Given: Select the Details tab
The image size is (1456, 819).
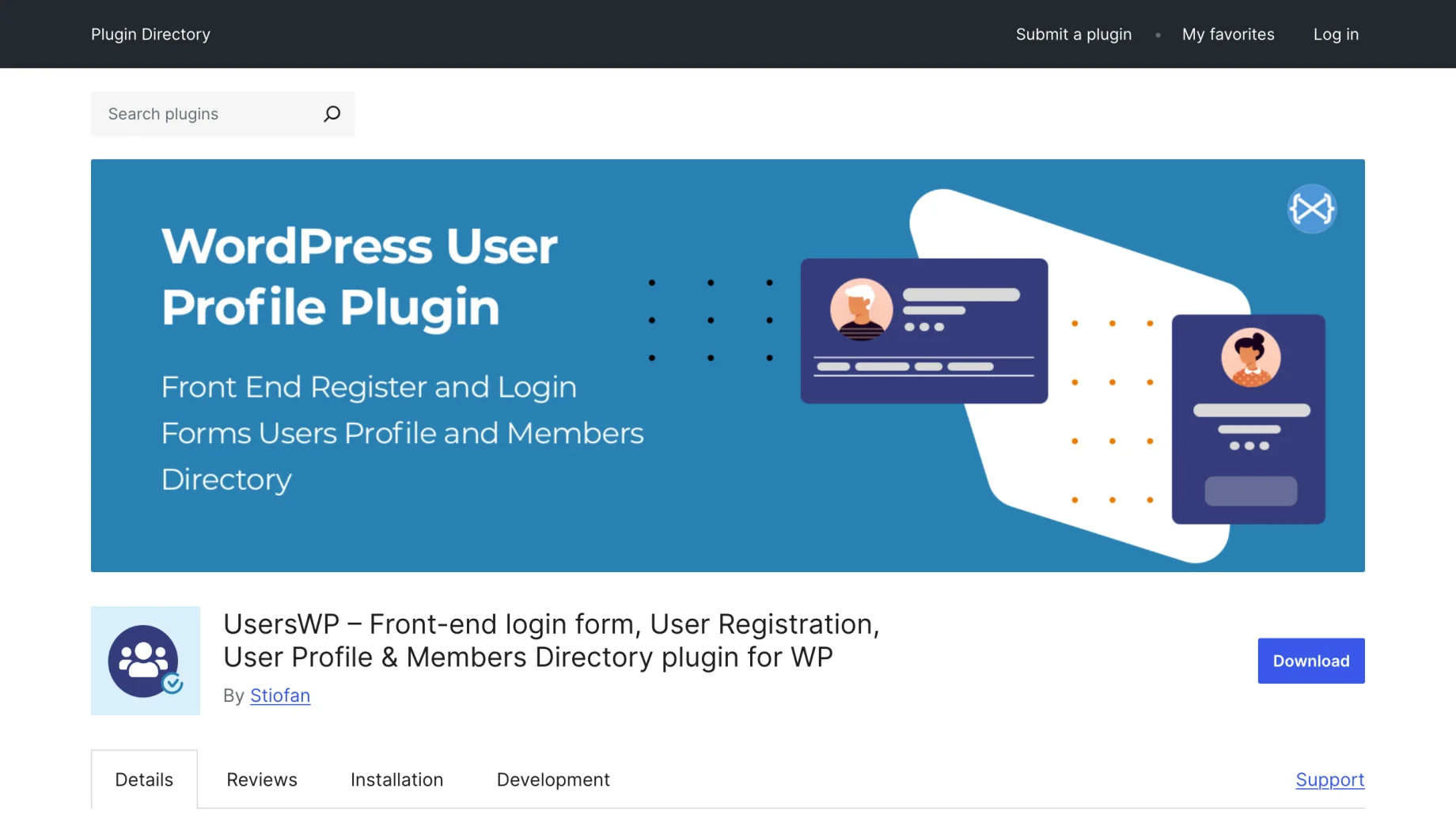Looking at the screenshot, I should pos(144,779).
